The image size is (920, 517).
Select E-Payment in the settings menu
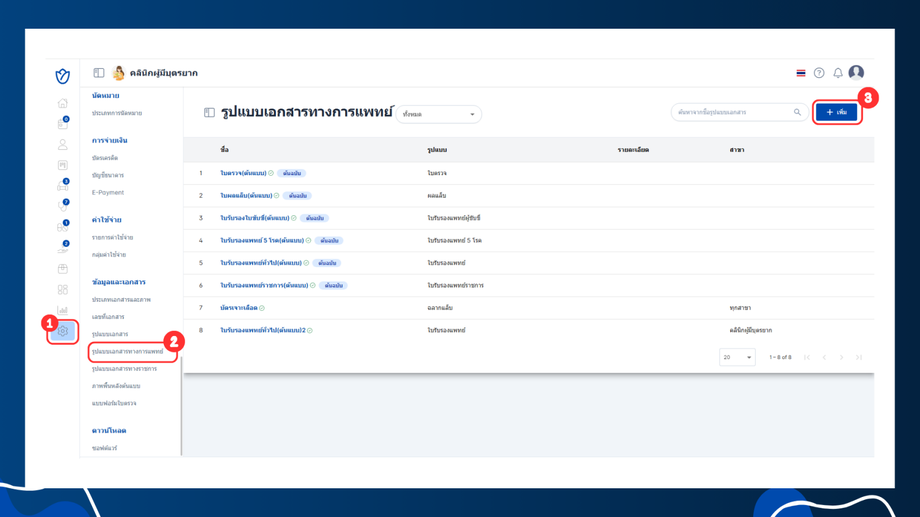(108, 192)
